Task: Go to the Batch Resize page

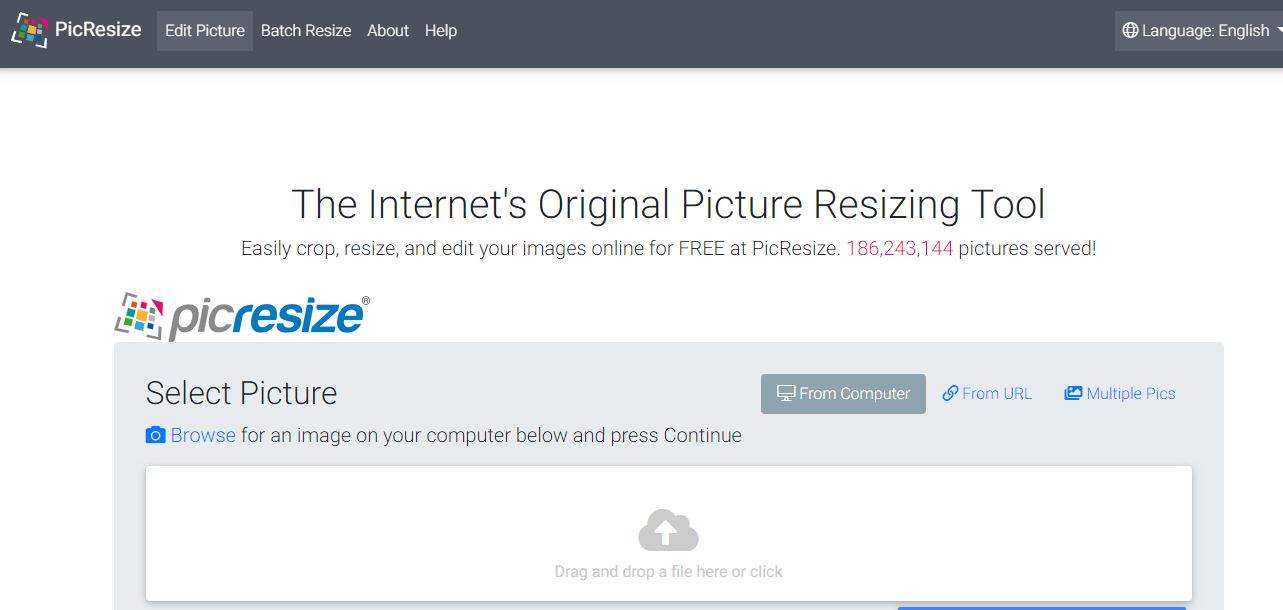Action: click(x=306, y=31)
